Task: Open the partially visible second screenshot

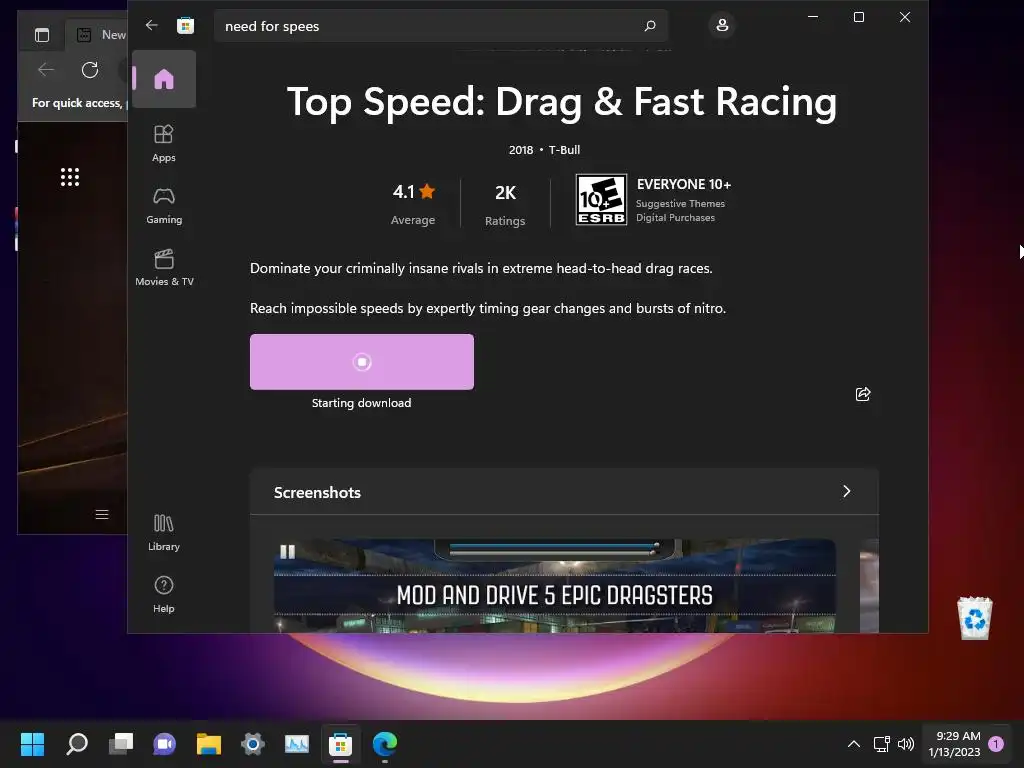Action: point(869,585)
